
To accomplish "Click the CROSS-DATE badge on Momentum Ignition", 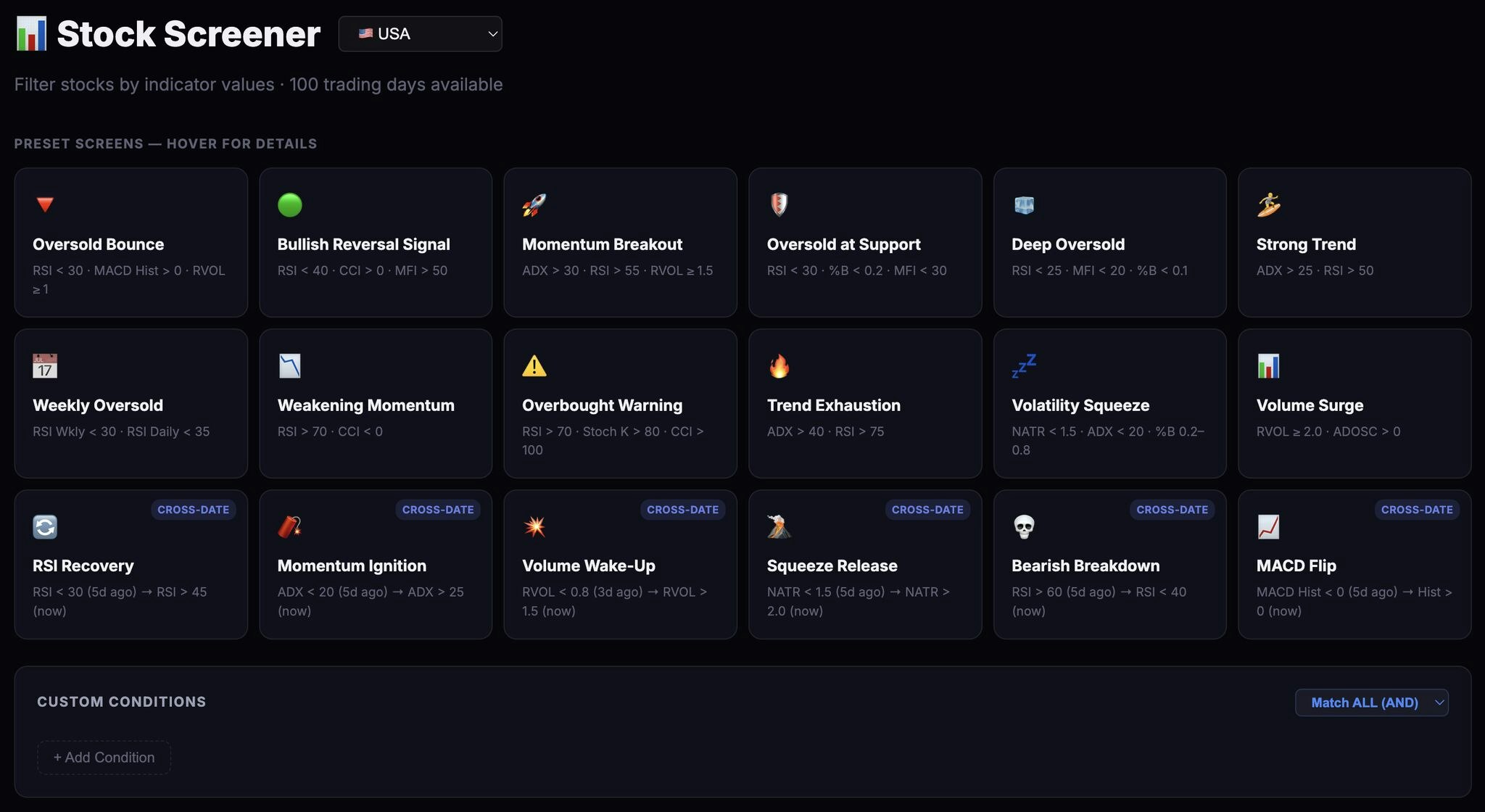I will coord(438,510).
